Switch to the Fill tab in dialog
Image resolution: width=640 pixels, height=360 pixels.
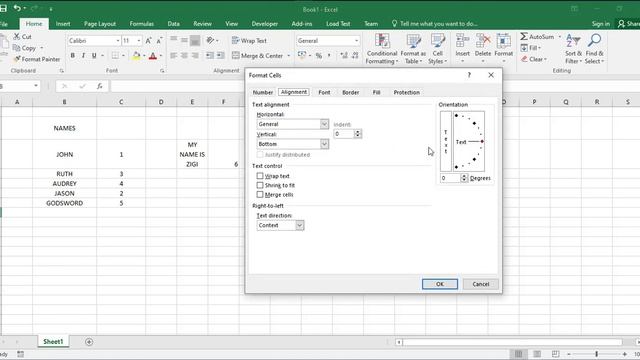click(376, 92)
